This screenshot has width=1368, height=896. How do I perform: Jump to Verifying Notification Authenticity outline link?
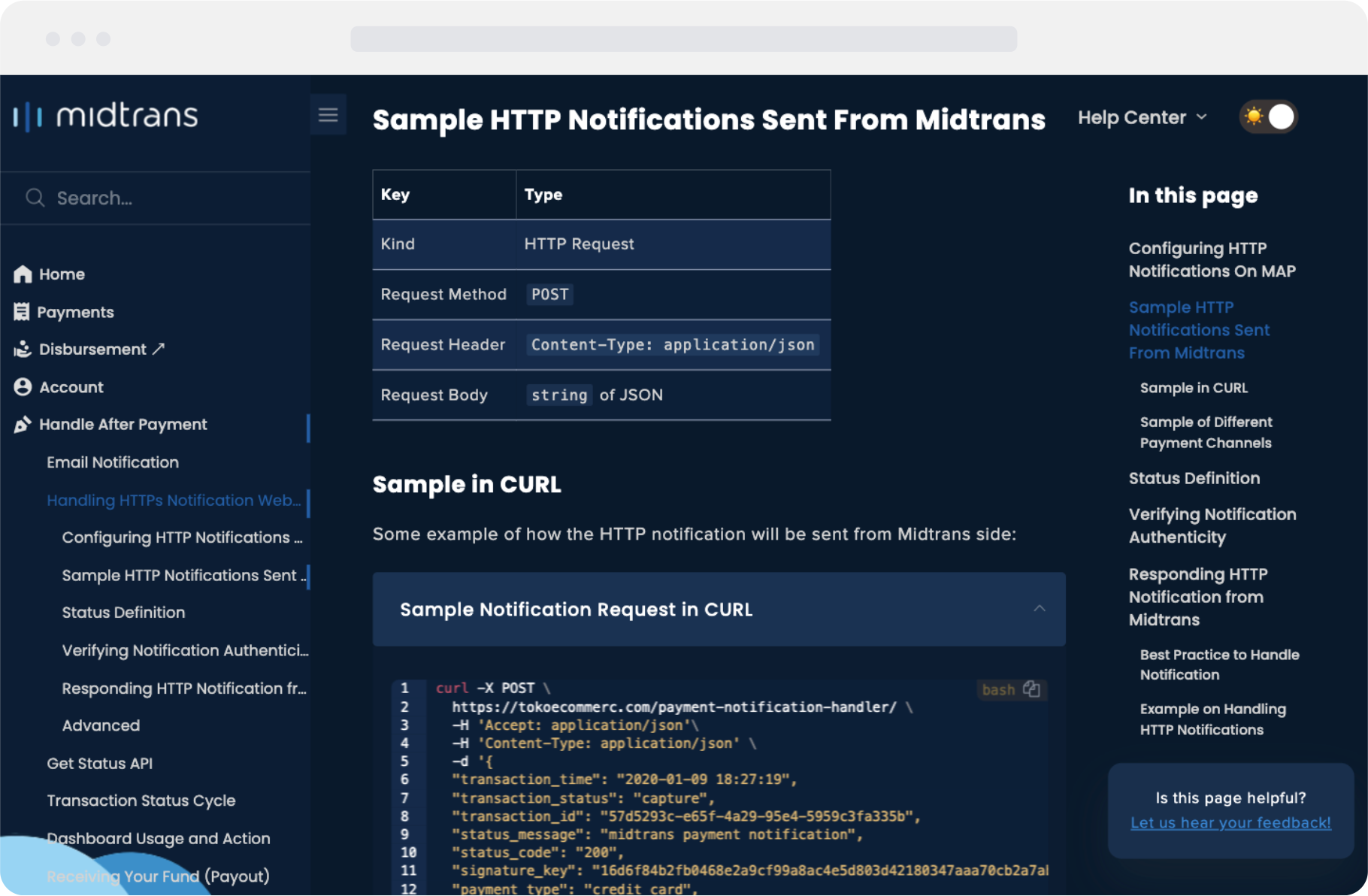coord(1212,525)
